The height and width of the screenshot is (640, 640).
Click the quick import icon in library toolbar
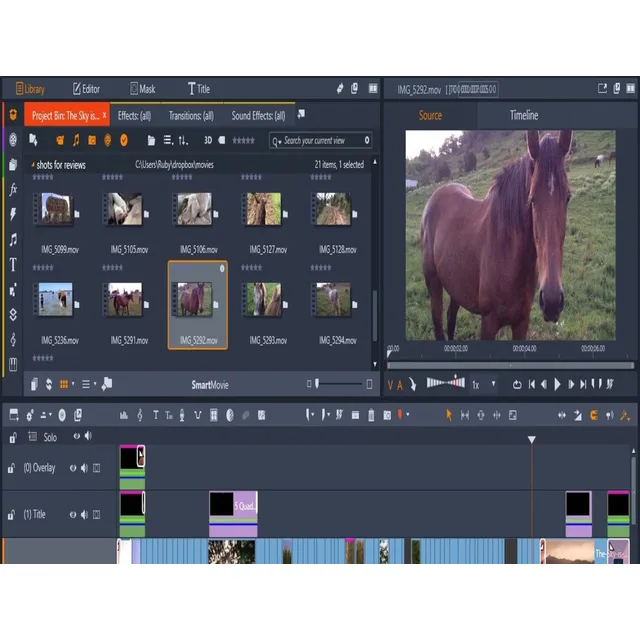click(33, 140)
